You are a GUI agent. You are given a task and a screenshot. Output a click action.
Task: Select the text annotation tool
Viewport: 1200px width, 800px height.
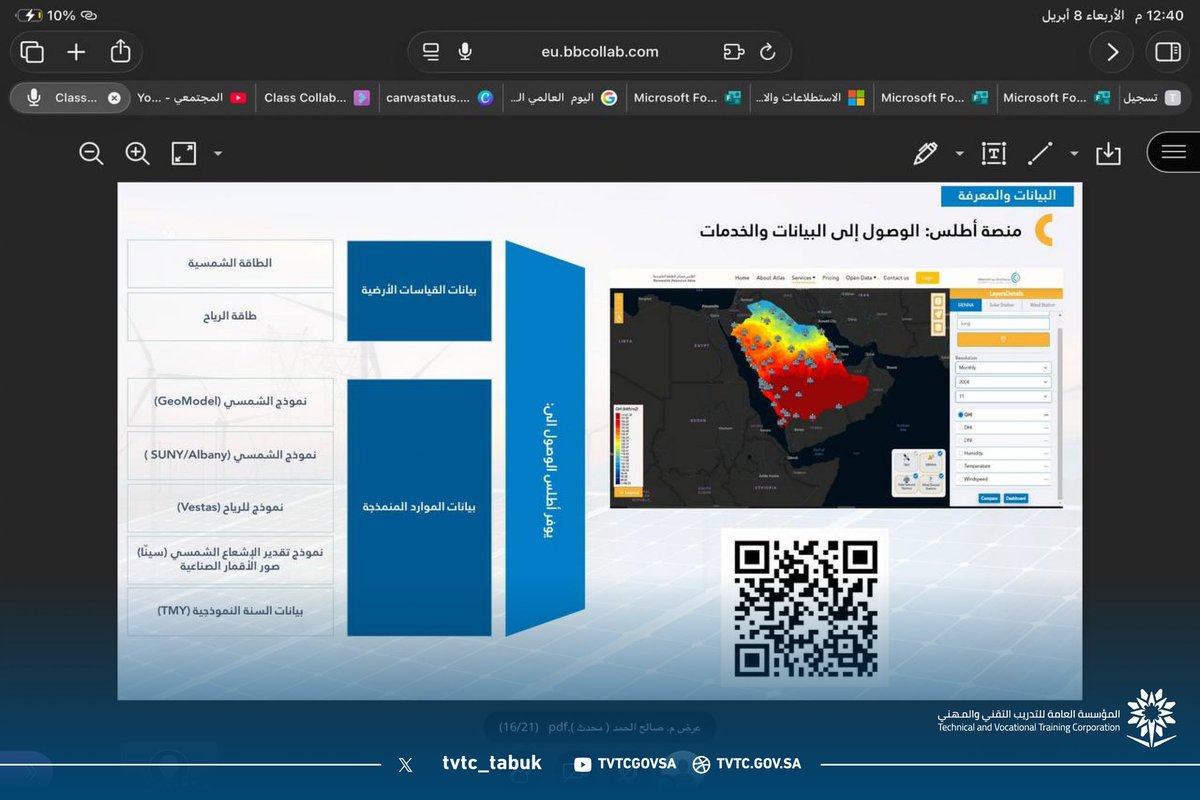tap(993, 153)
